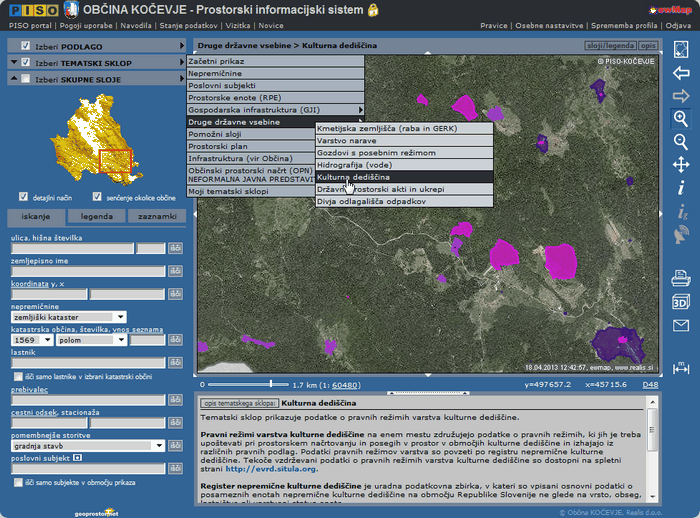The height and width of the screenshot is (518, 700).
Task: Uncheck the Izberi PODLAGO checkbox
Action: coord(25,46)
